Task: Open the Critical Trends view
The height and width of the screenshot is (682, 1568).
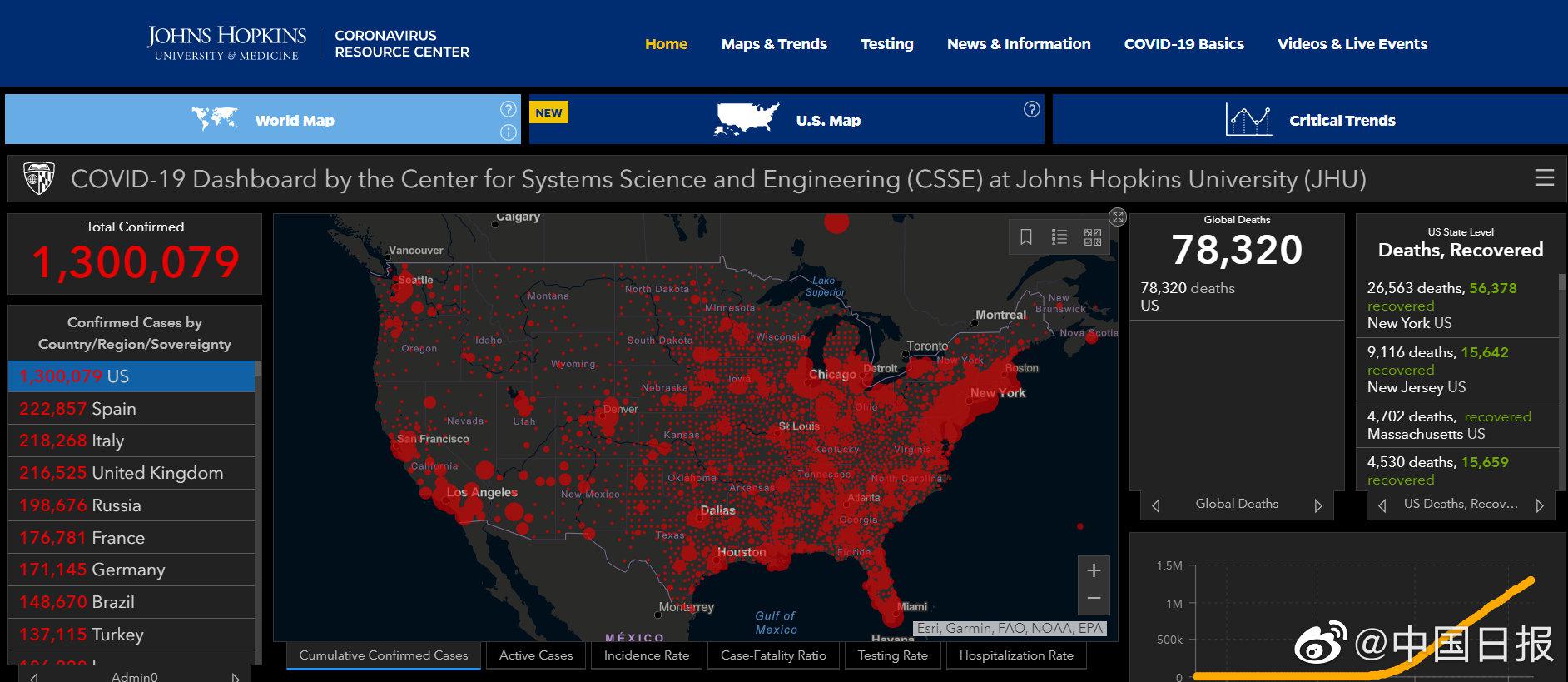Action: (1310, 119)
